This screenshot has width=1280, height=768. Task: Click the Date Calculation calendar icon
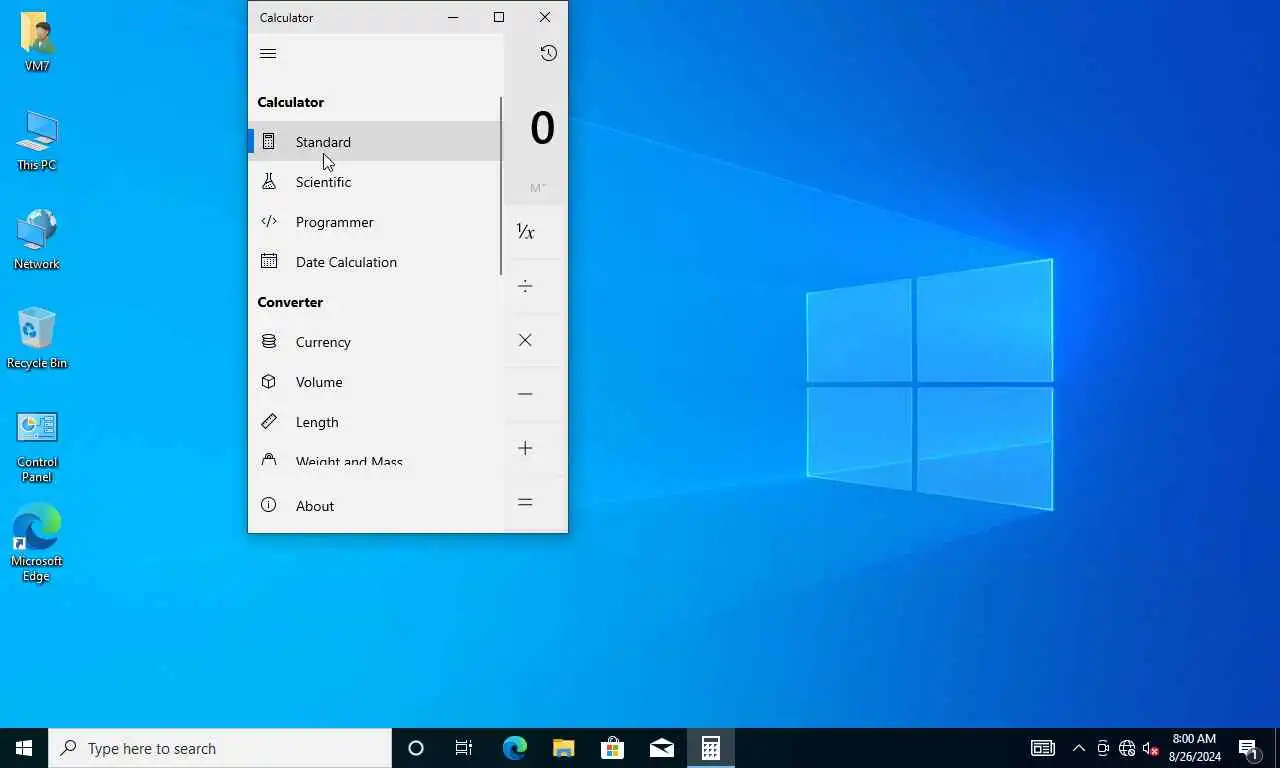pyautogui.click(x=268, y=262)
